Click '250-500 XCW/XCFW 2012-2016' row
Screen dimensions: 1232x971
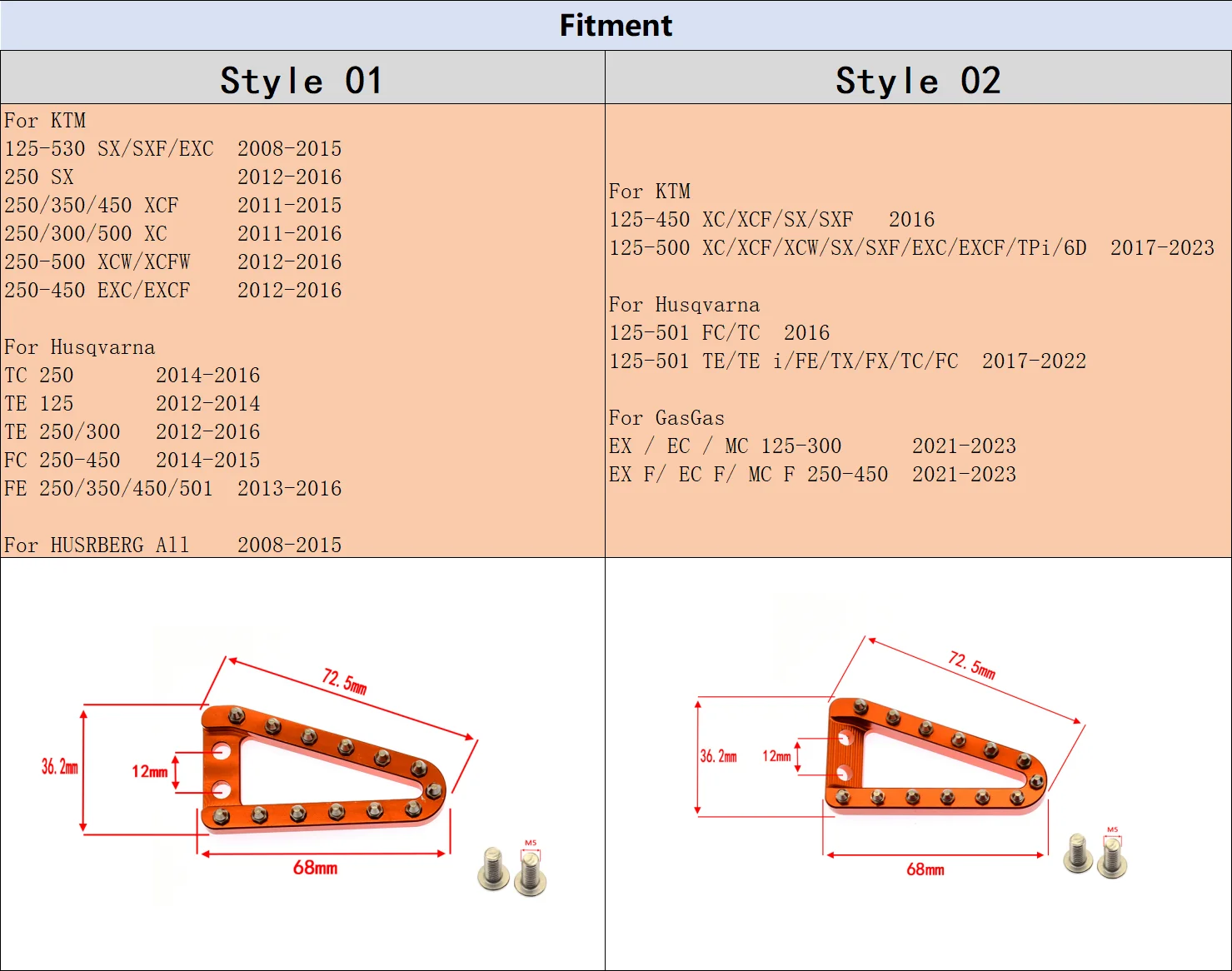tap(173, 262)
